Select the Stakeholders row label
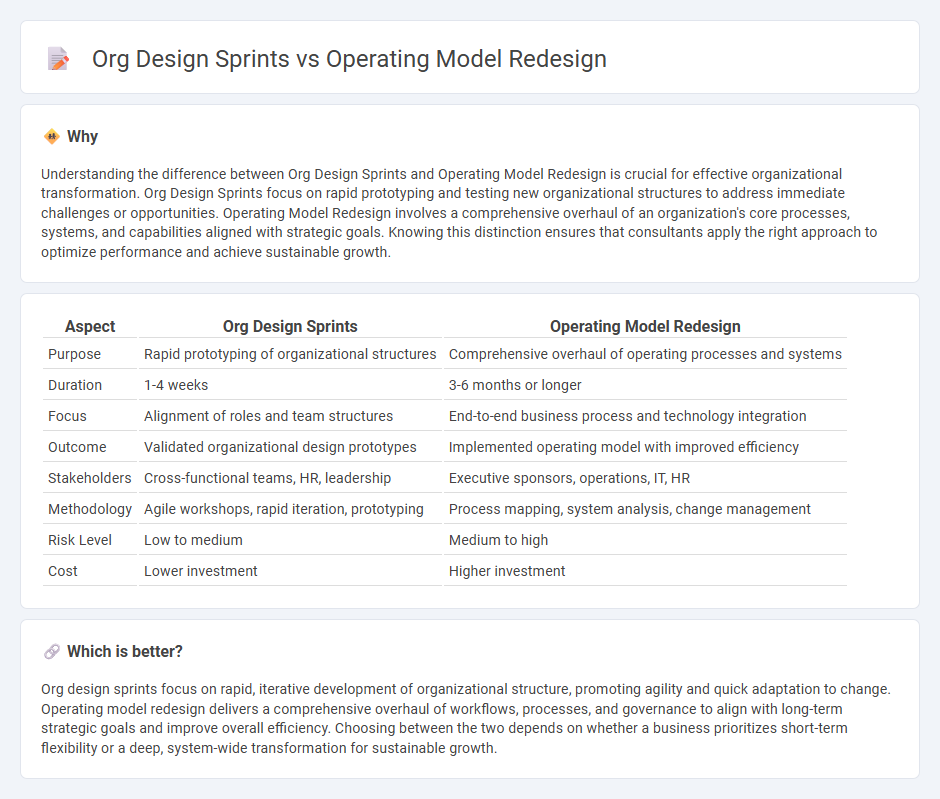The height and width of the screenshot is (799, 940). pyautogui.click(x=89, y=478)
